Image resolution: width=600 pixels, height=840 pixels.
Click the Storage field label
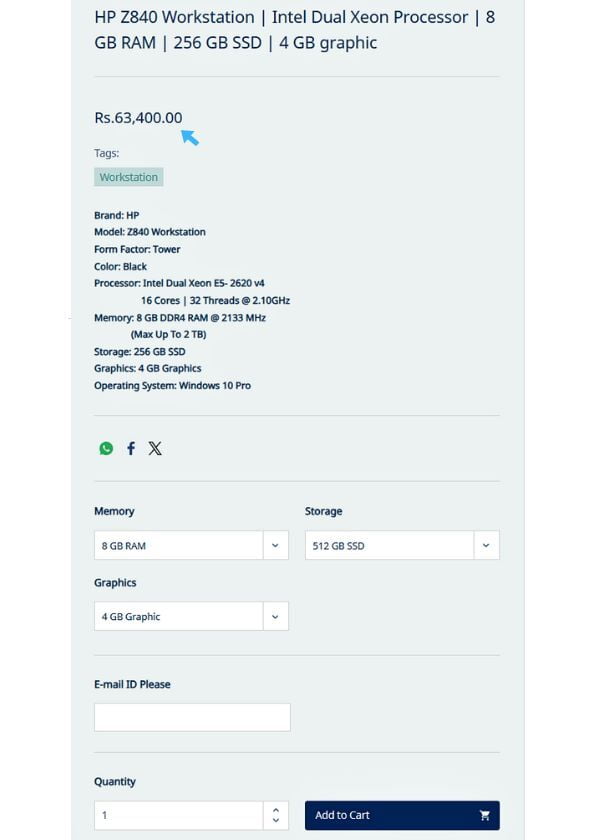(x=323, y=511)
